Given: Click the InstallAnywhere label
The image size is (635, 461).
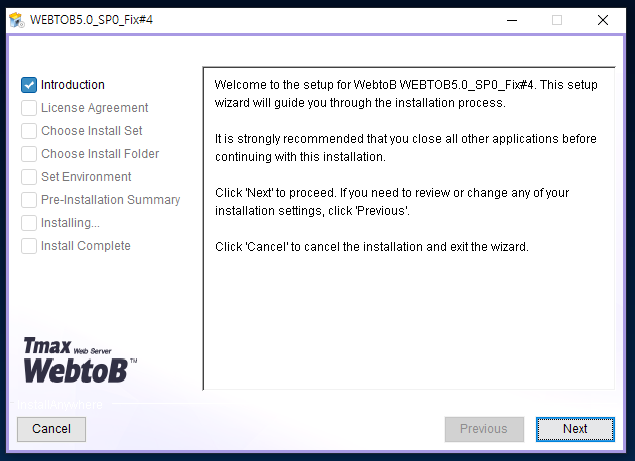Looking at the screenshot, I should tap(60, 404).
